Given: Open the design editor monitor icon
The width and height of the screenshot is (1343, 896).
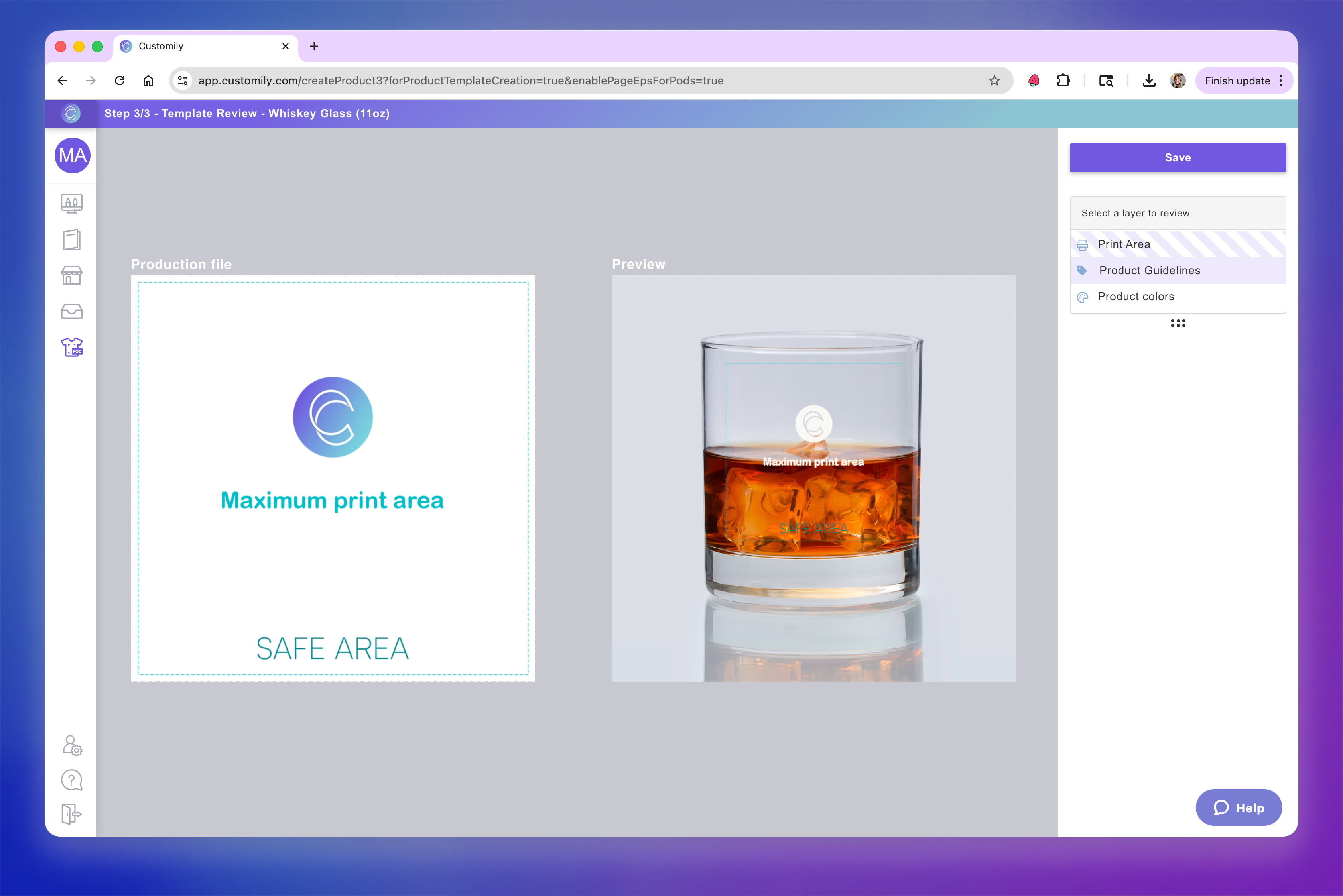Looking at the screenshot, I should (x=71, y=203).
